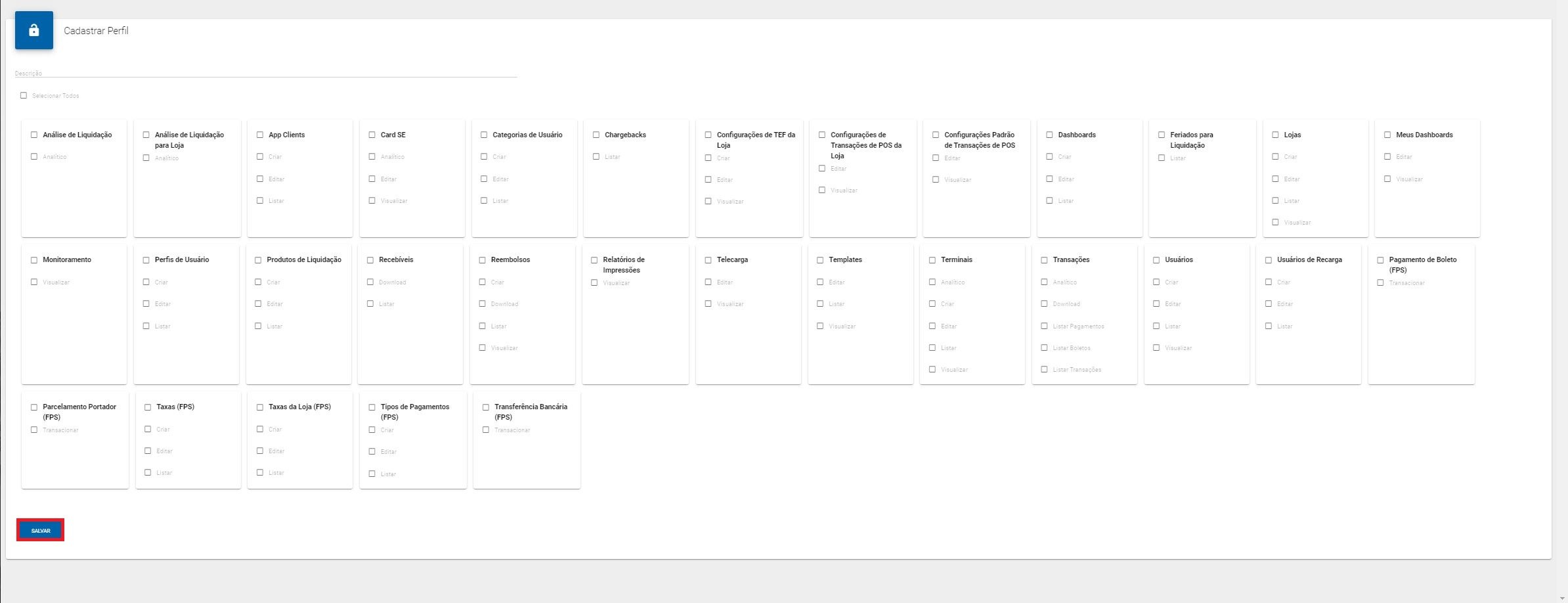Check the Terminais group checkbox
1568x603 pixels.
[x=932, y=260]
